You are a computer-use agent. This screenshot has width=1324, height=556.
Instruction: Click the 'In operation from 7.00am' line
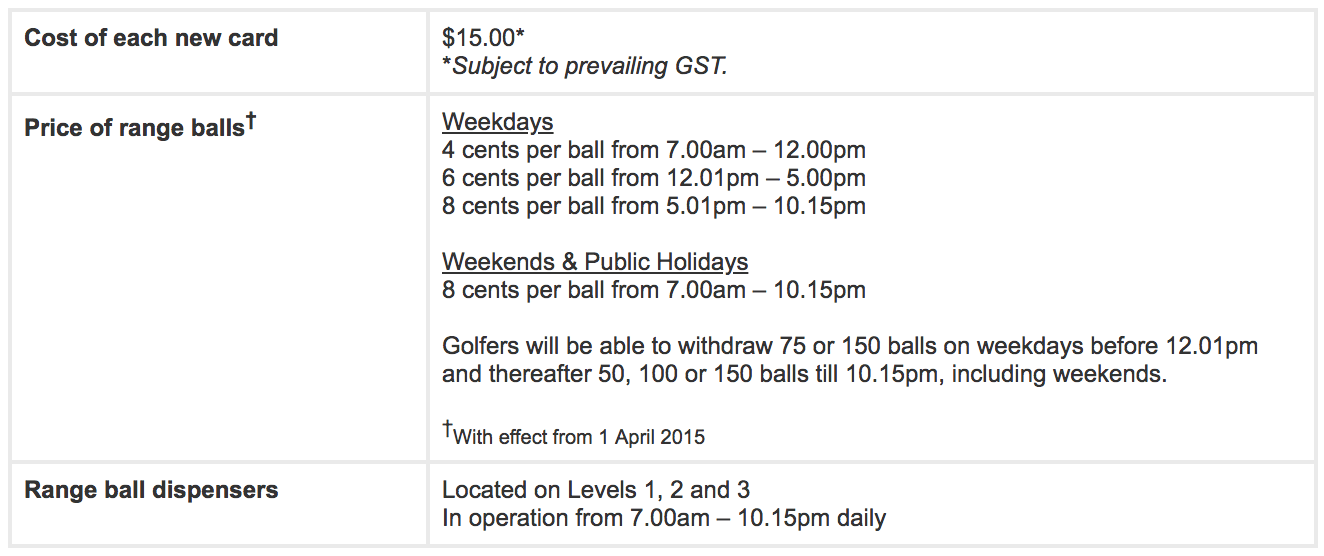pyautogui.click(x=664, y=518)
